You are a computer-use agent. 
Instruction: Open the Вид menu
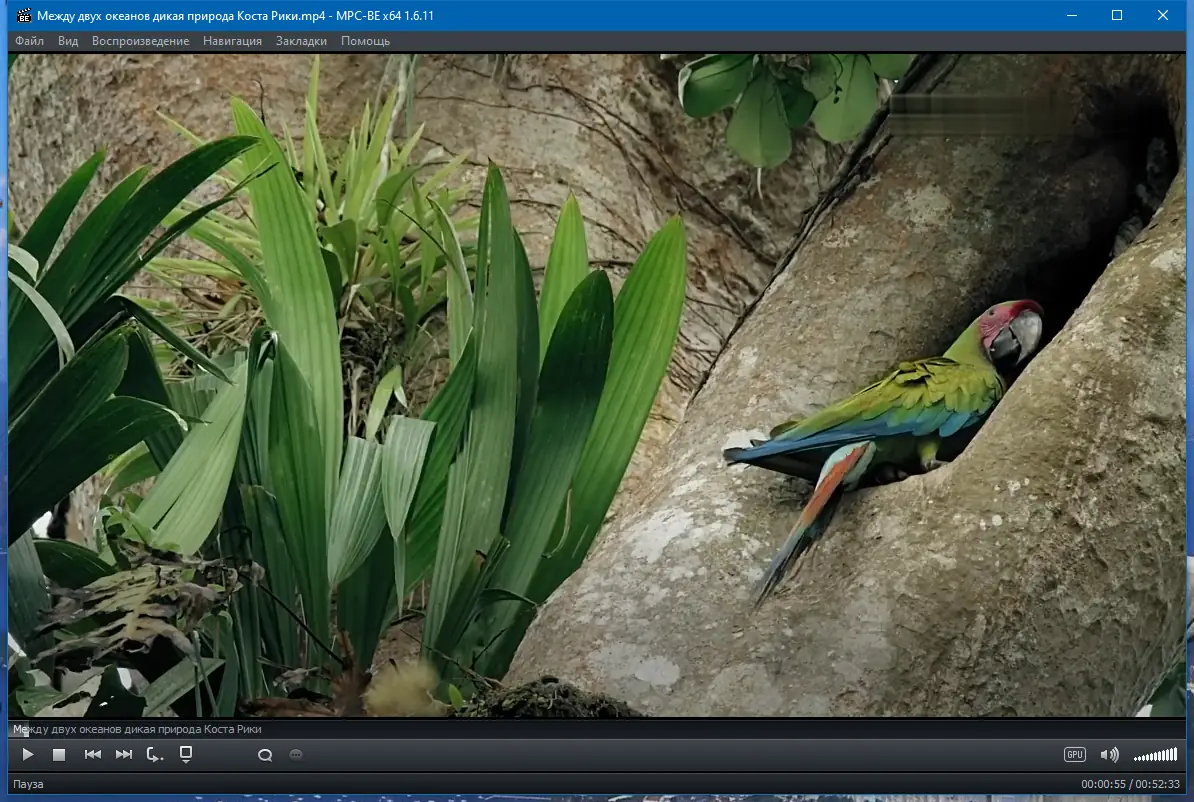click(67, 41)
